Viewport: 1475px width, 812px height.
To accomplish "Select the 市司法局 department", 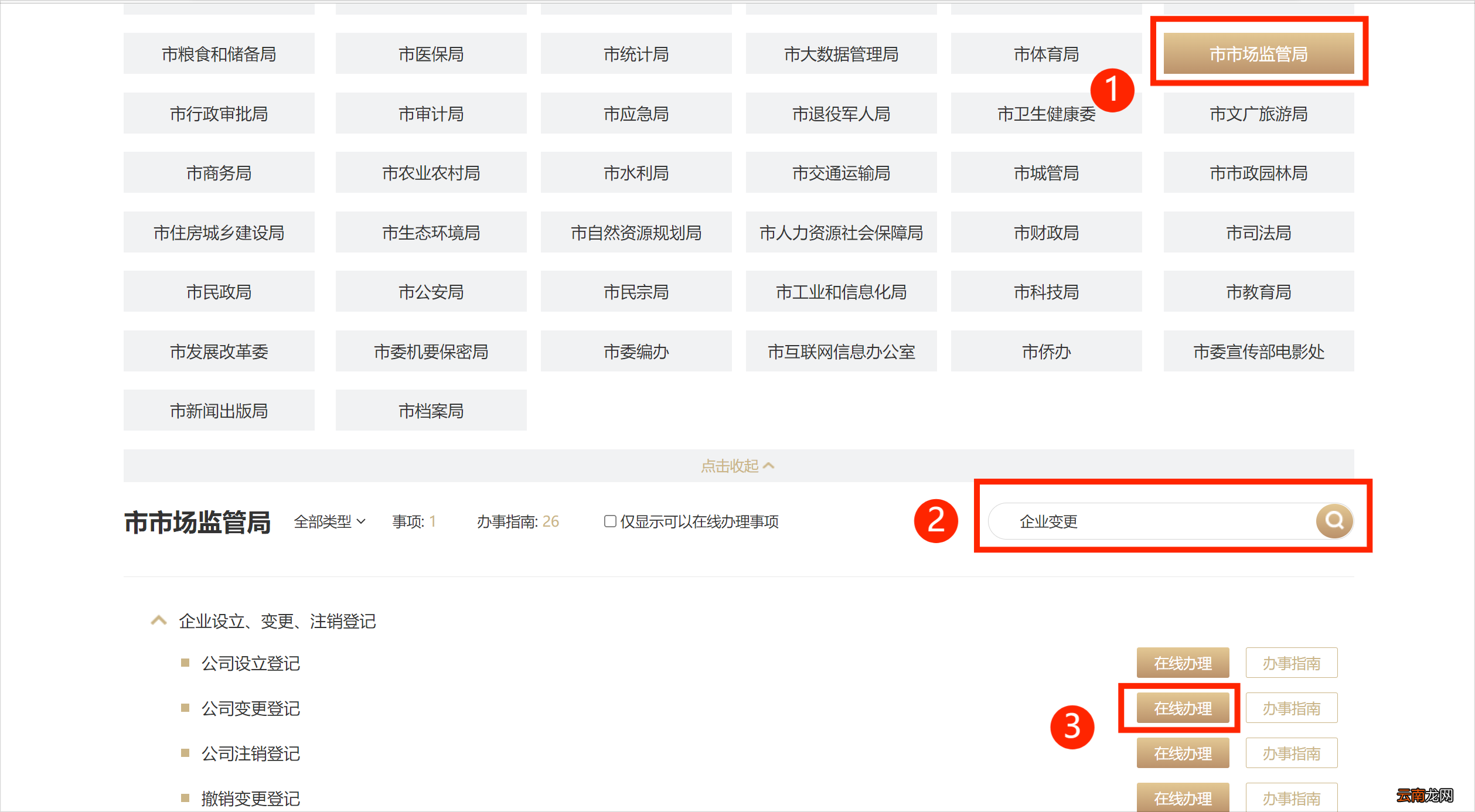I will (x=1259, y=232).
